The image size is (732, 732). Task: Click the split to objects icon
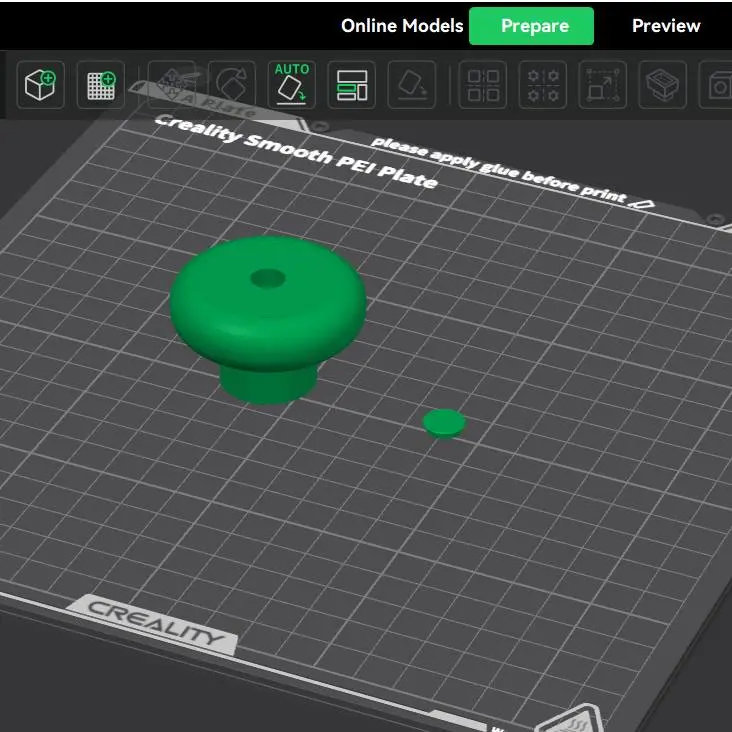point(483,85)
